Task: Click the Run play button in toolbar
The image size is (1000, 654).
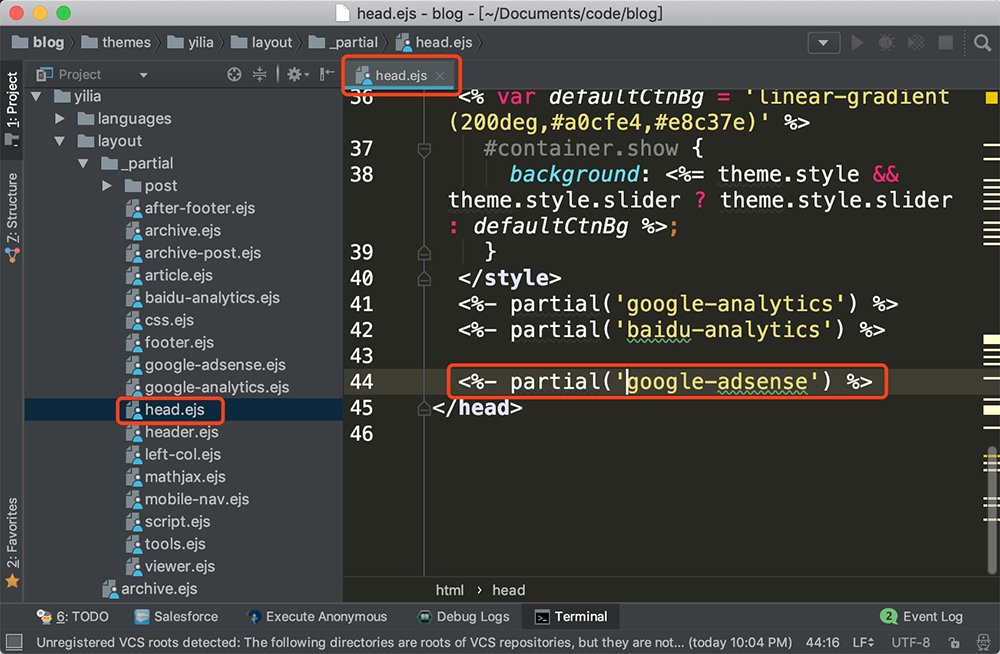Action: (858, 43)
